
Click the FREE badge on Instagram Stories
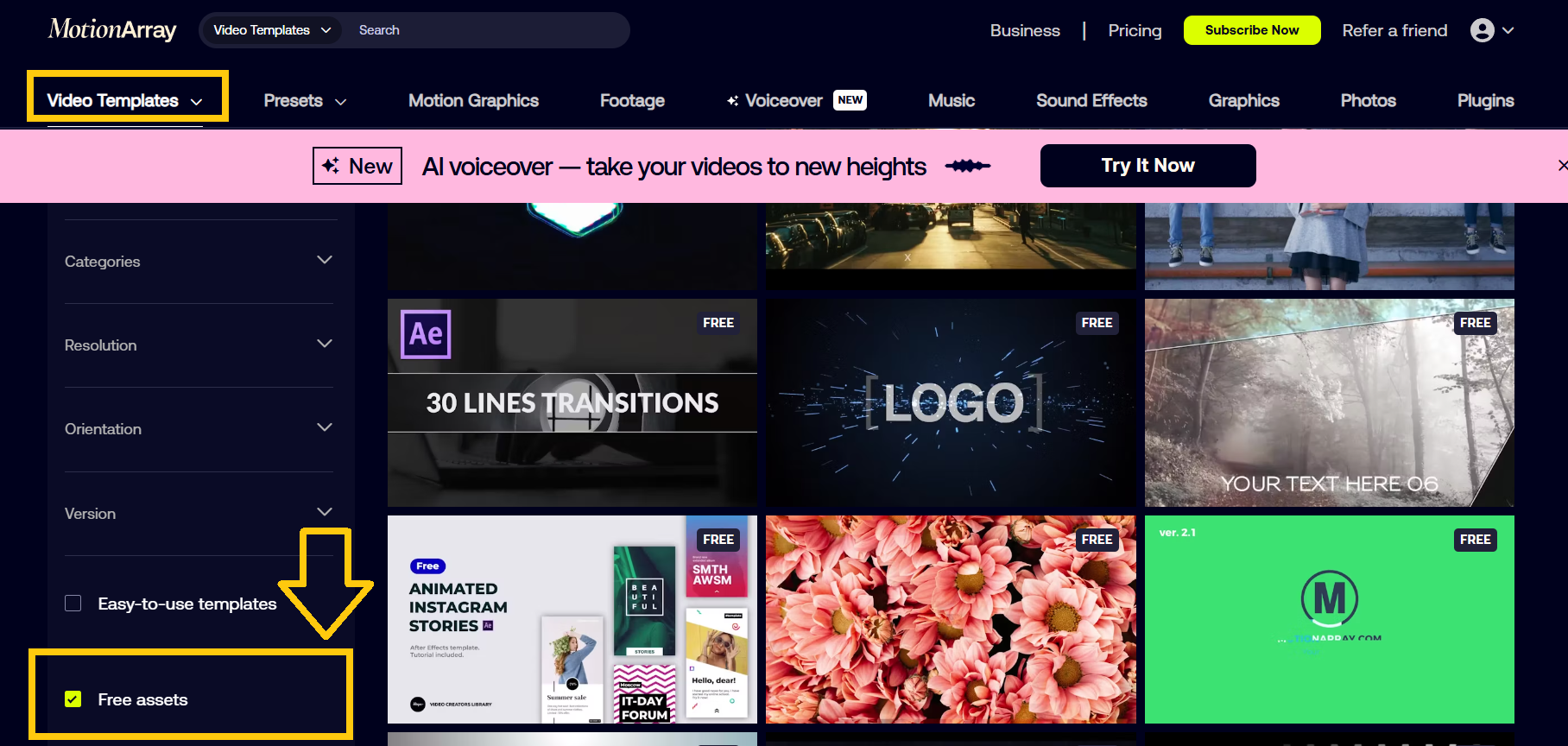pos(718,540)
